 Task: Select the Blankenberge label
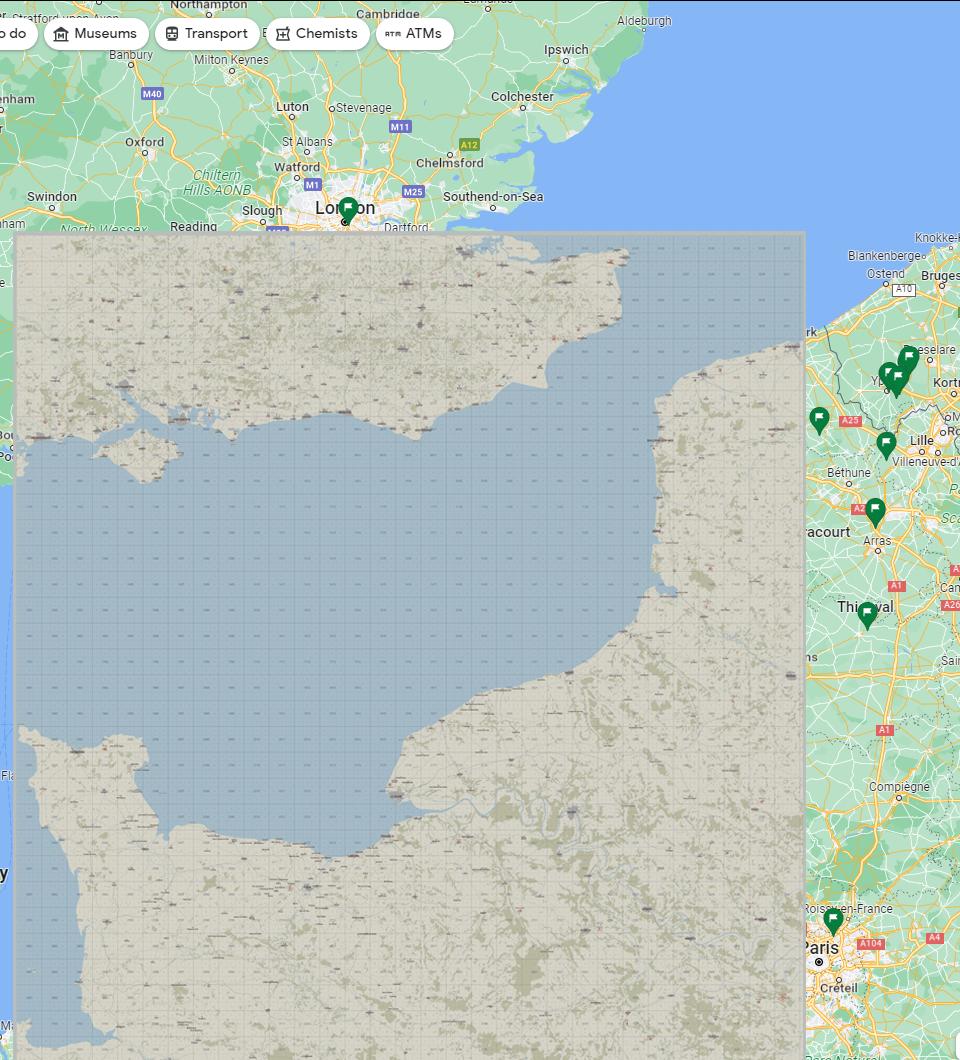(884, 256)
